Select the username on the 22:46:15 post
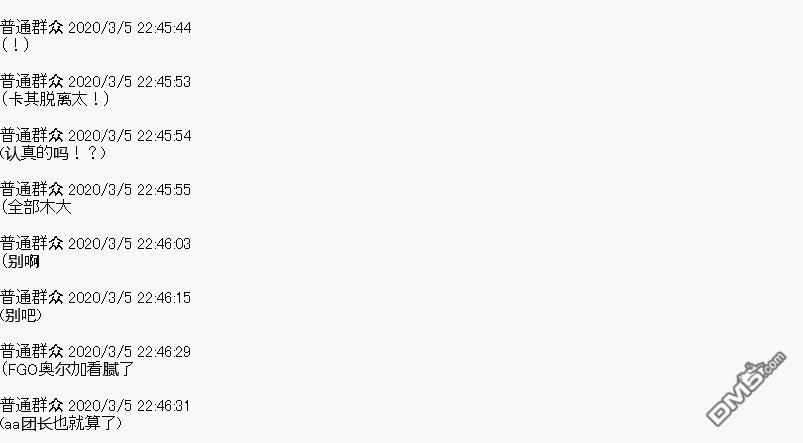The width and height of the screenshot is (803, 443). (x=32, y=298)
